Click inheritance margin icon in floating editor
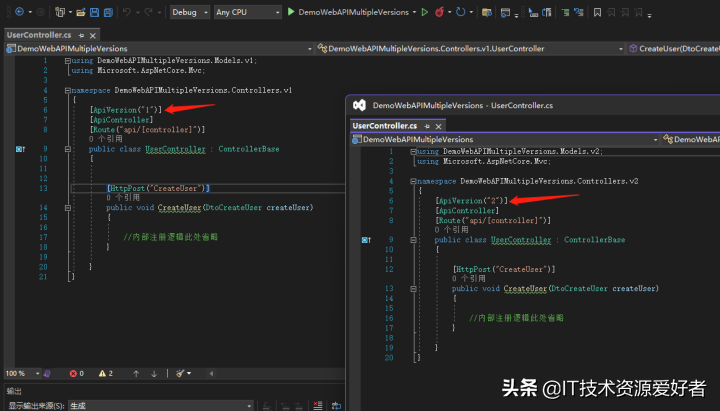Image resolution: width=720 pixels, height=411 pixels. (366, 240)
